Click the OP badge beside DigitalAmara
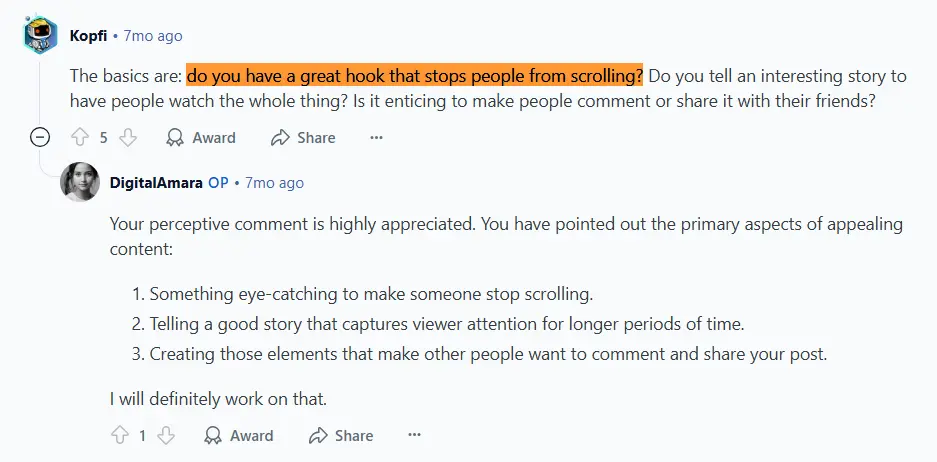Image resolution: width=937 pixels, height=462 pixels. click(x=218, y=183)
